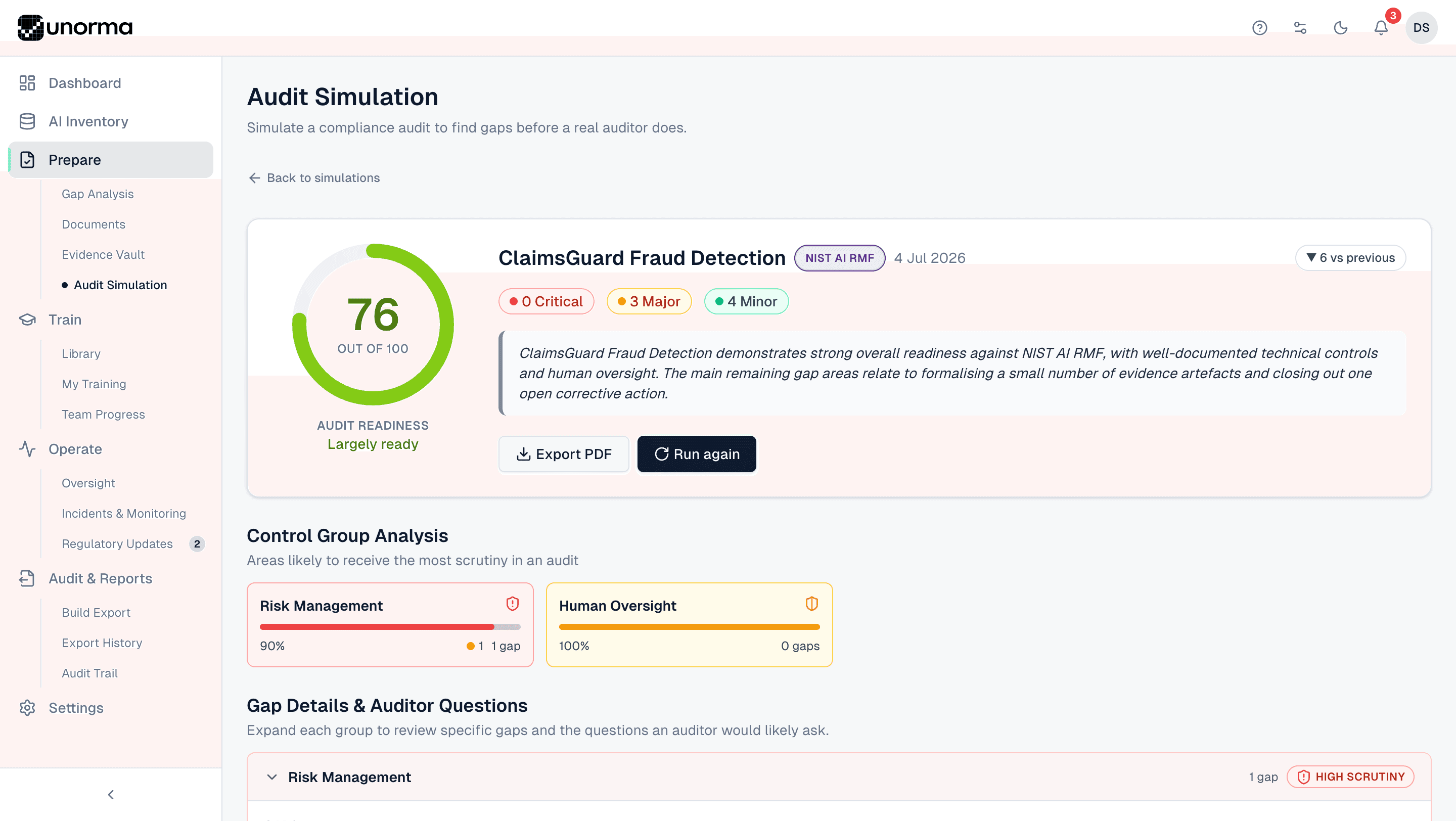Open Audit Trail
This screenshot has width=1456, height=821.
90,673
